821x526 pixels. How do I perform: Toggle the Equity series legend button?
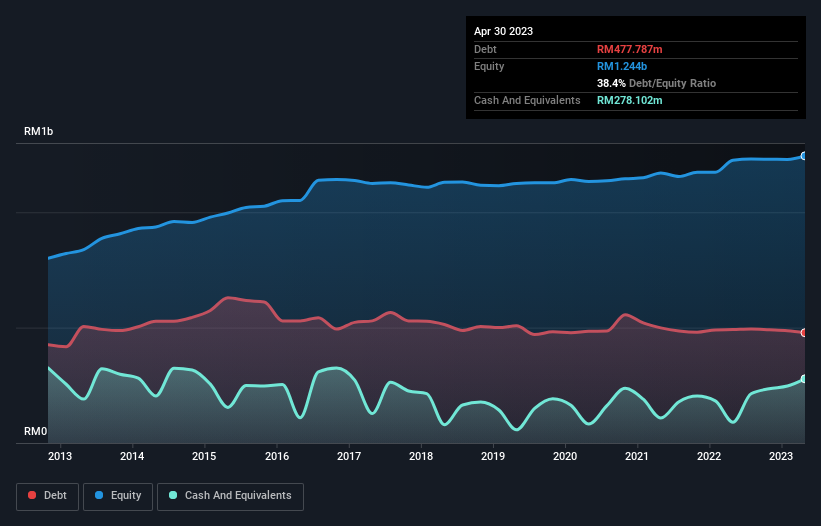point(118,496)
